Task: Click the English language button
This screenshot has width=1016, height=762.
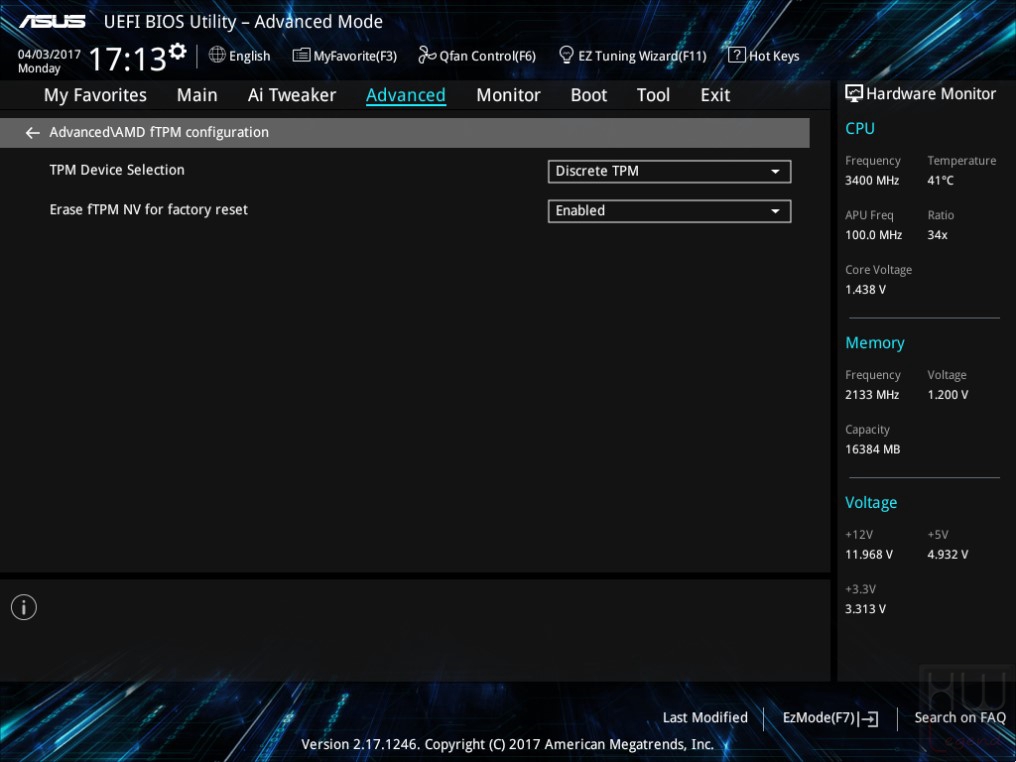Action: (240, 56)
